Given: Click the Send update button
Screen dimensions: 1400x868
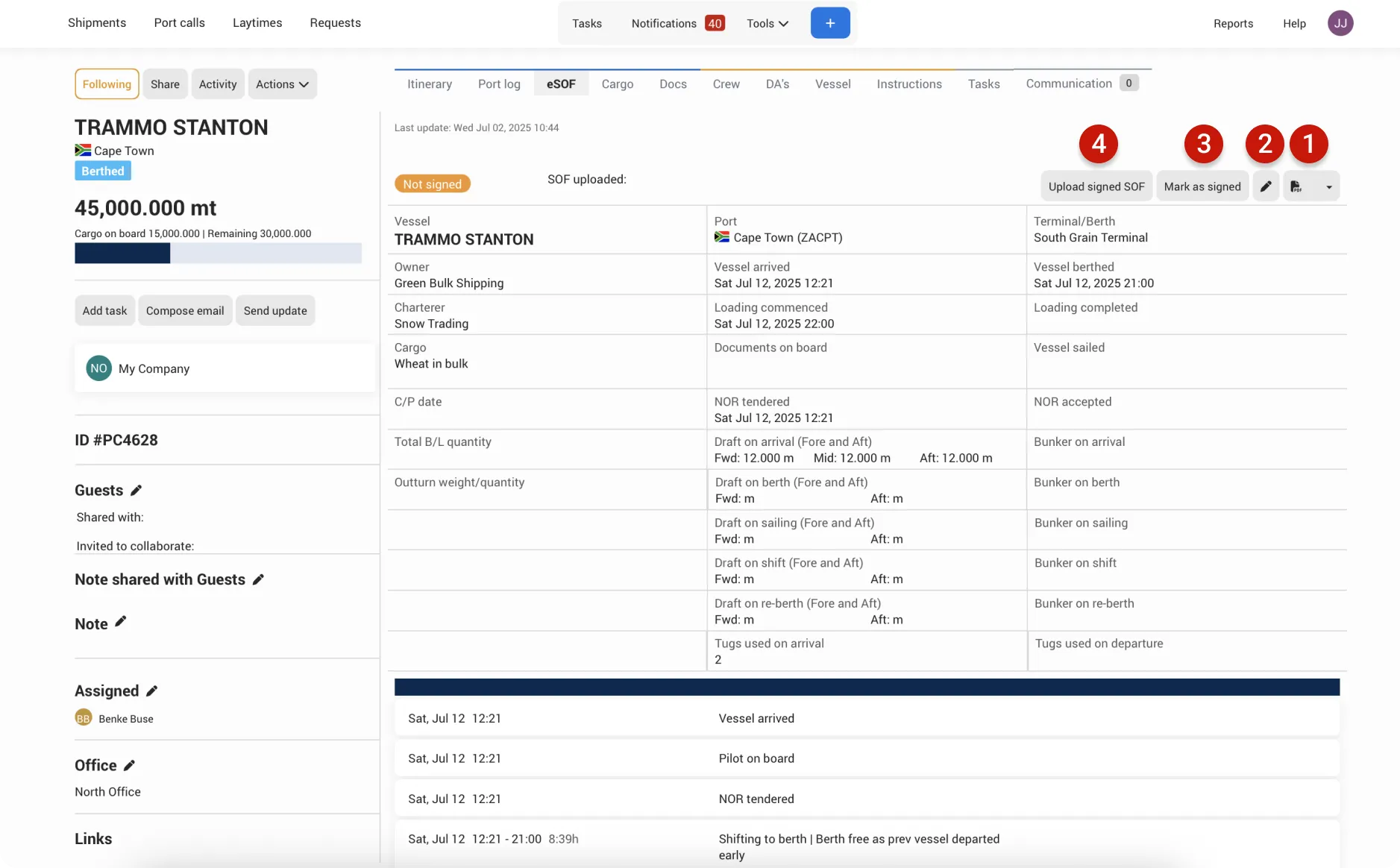Looking at the screenshot, I should point(275,310).
